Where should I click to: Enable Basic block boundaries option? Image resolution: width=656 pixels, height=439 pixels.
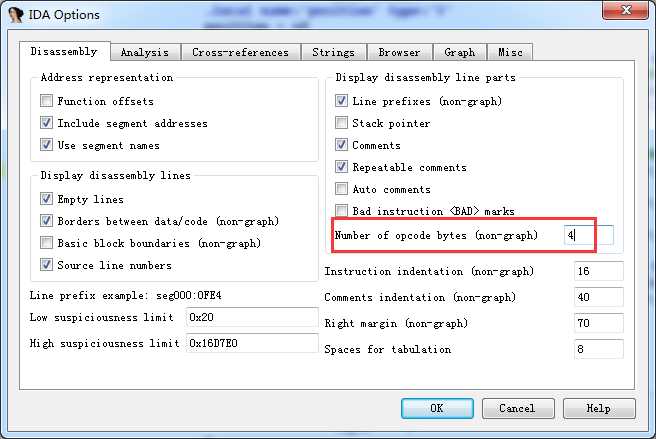[x=46, y=243]
